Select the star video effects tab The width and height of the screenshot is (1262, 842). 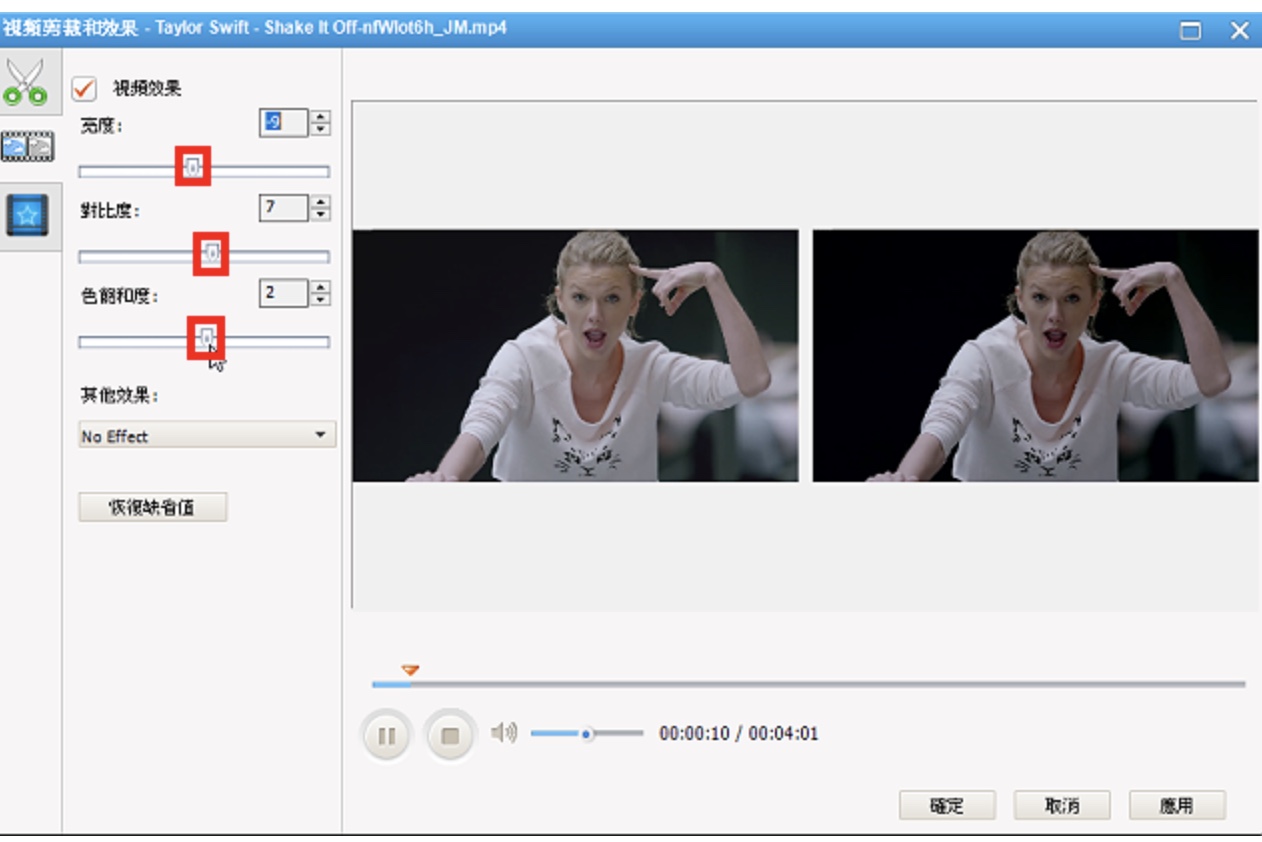27,214
